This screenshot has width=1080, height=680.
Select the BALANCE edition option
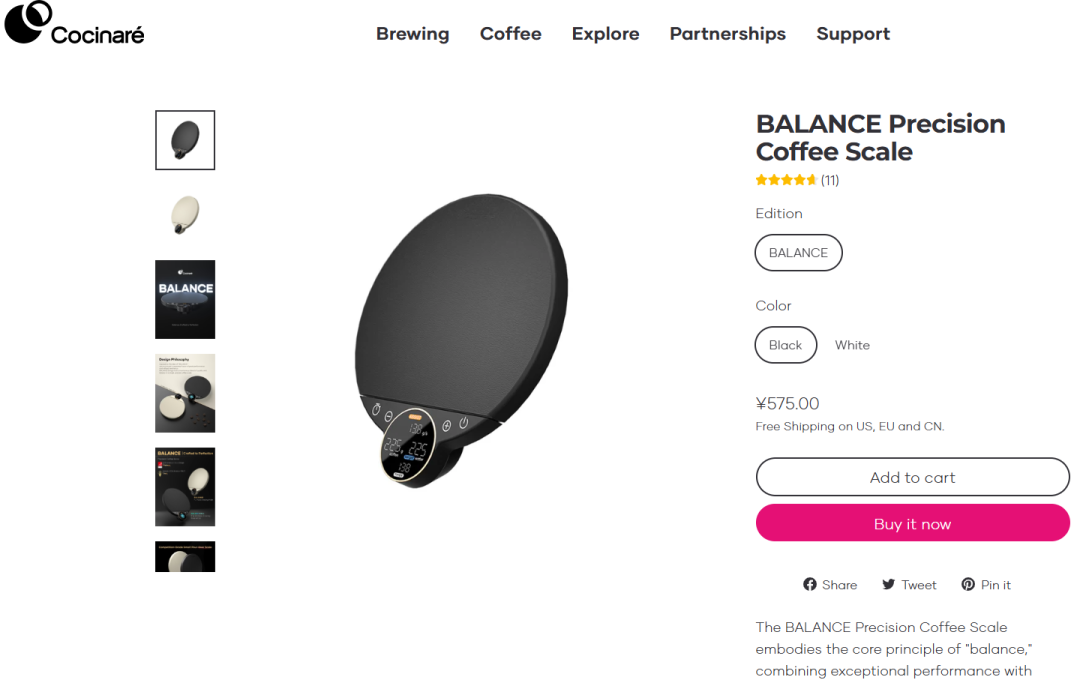[x=798, y=253]
